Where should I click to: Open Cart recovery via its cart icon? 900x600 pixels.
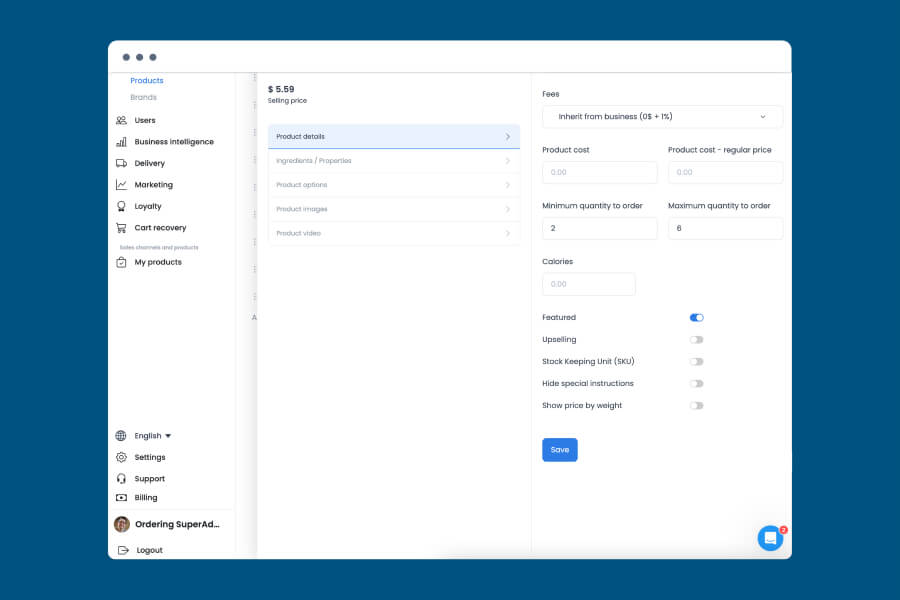pos(121,227)
